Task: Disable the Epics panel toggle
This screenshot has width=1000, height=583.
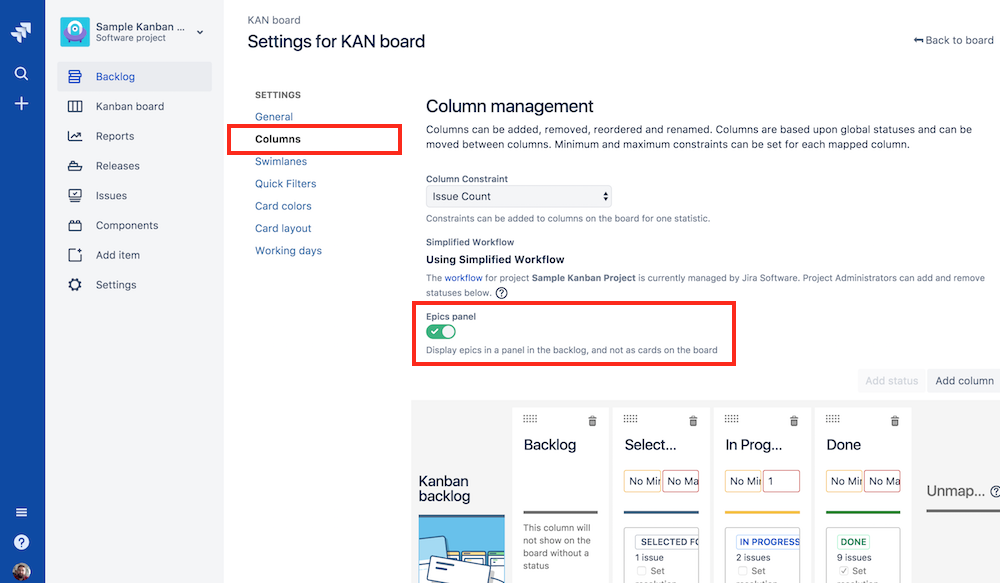Action: [x=441, y=330]
